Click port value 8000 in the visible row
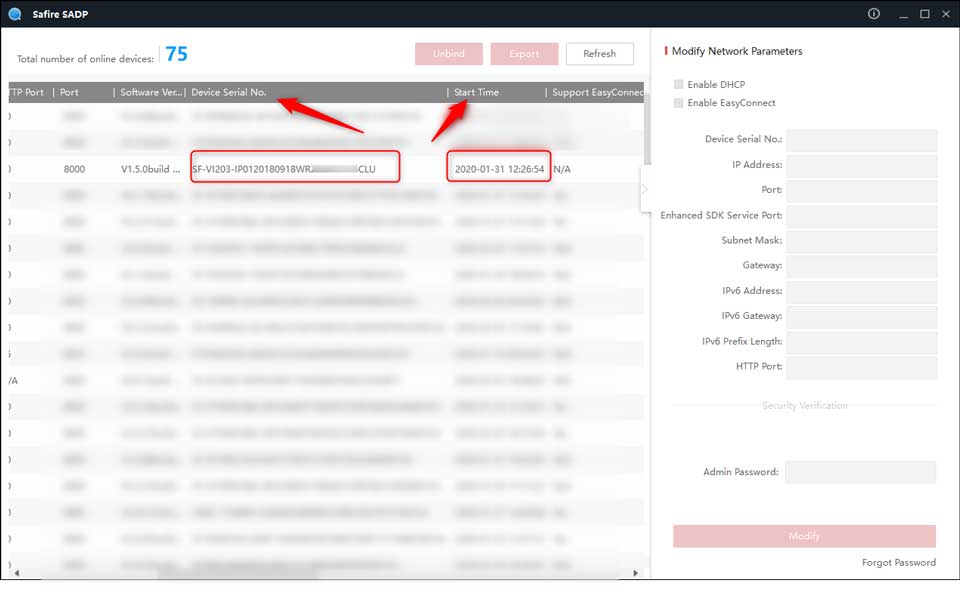 point(74,169)
